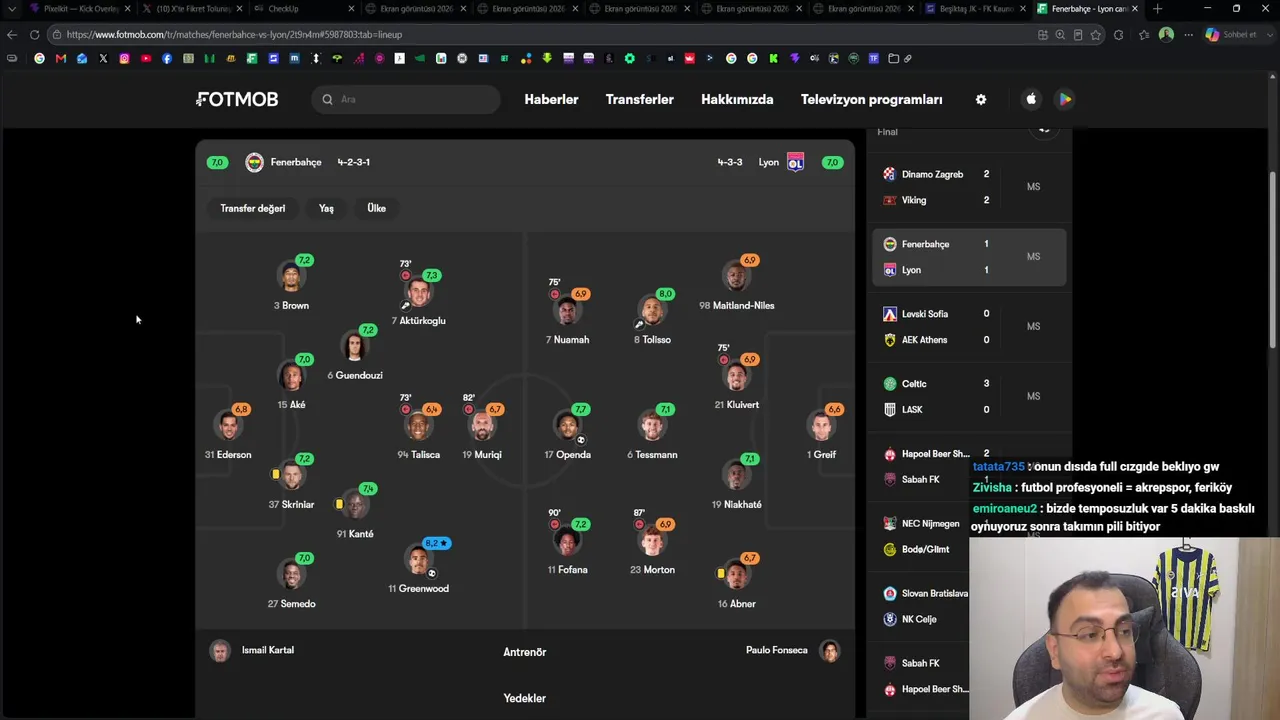This screenshot has width=1280, height=720.
Task: Click the 94 Talisca name label
Action: (419, 455)
